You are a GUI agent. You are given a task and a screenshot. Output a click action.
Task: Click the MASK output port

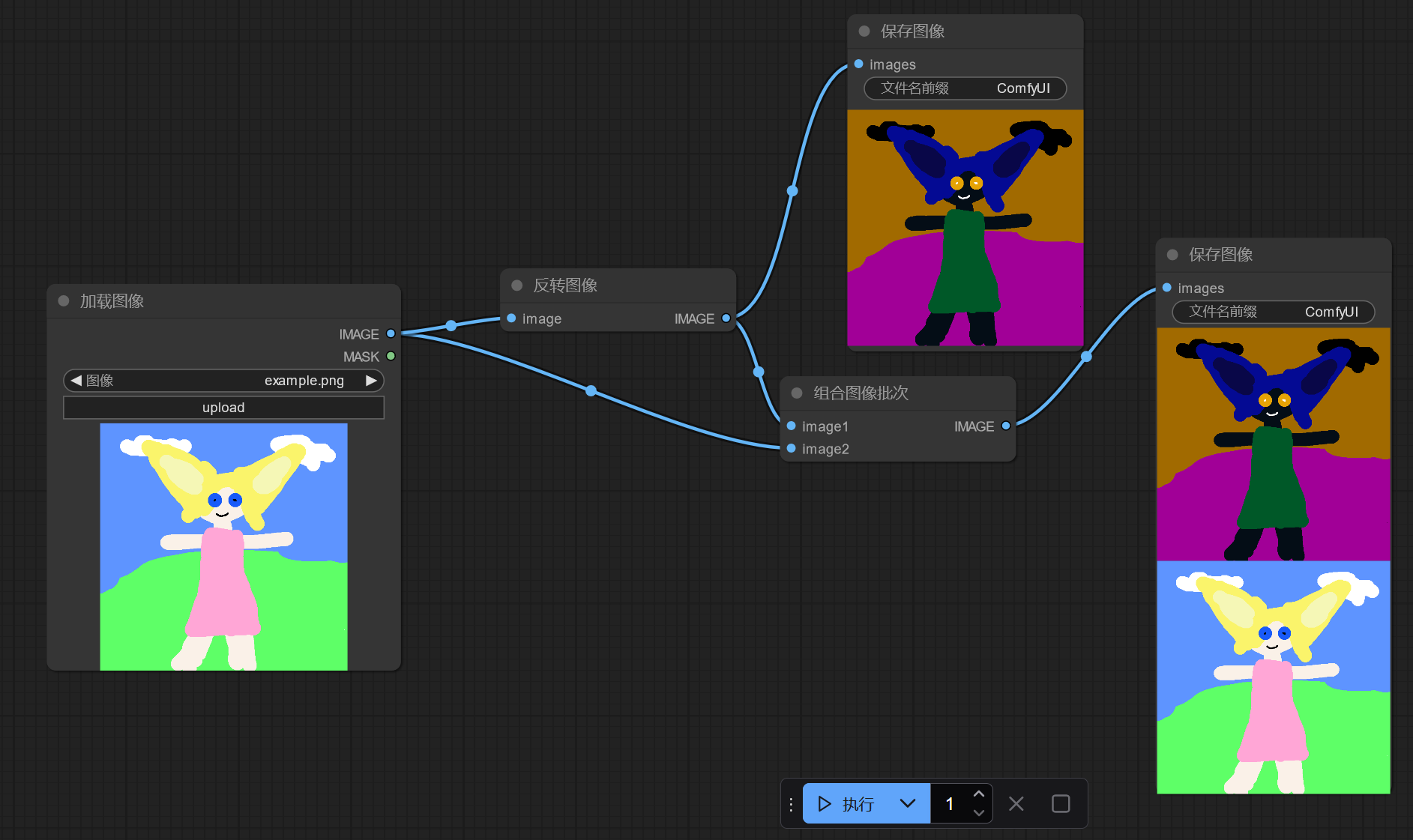[391, 357]
